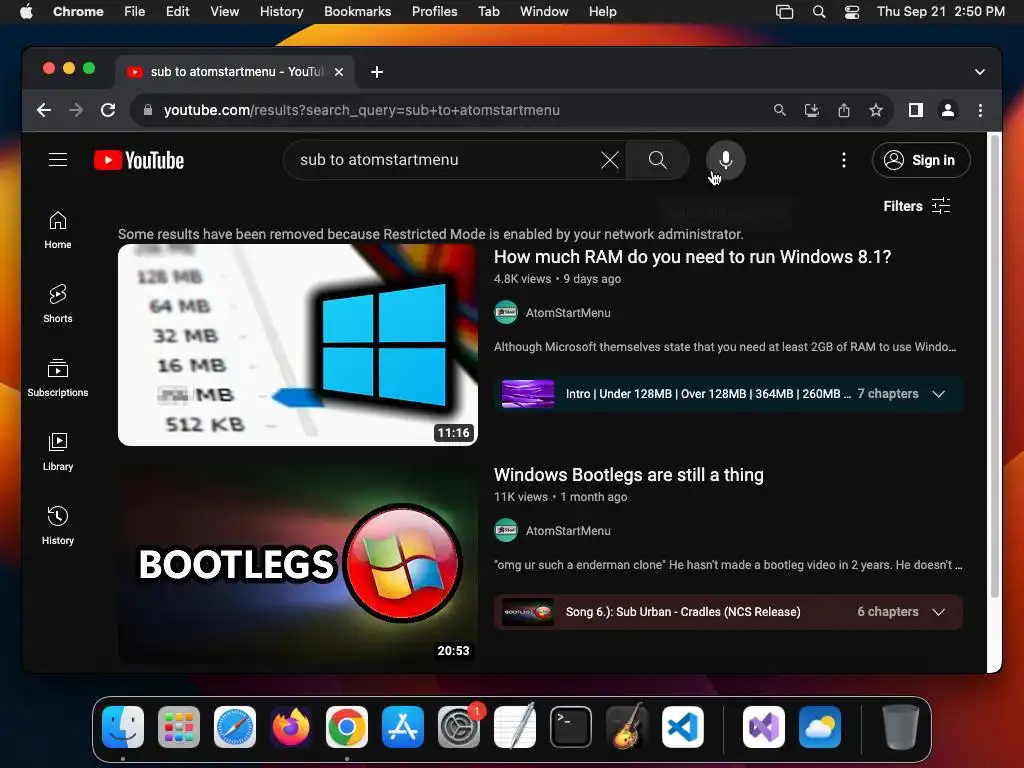Open macOS Control Center toggles
This screenshot has height=768, width=1024.
click(852, 12)
